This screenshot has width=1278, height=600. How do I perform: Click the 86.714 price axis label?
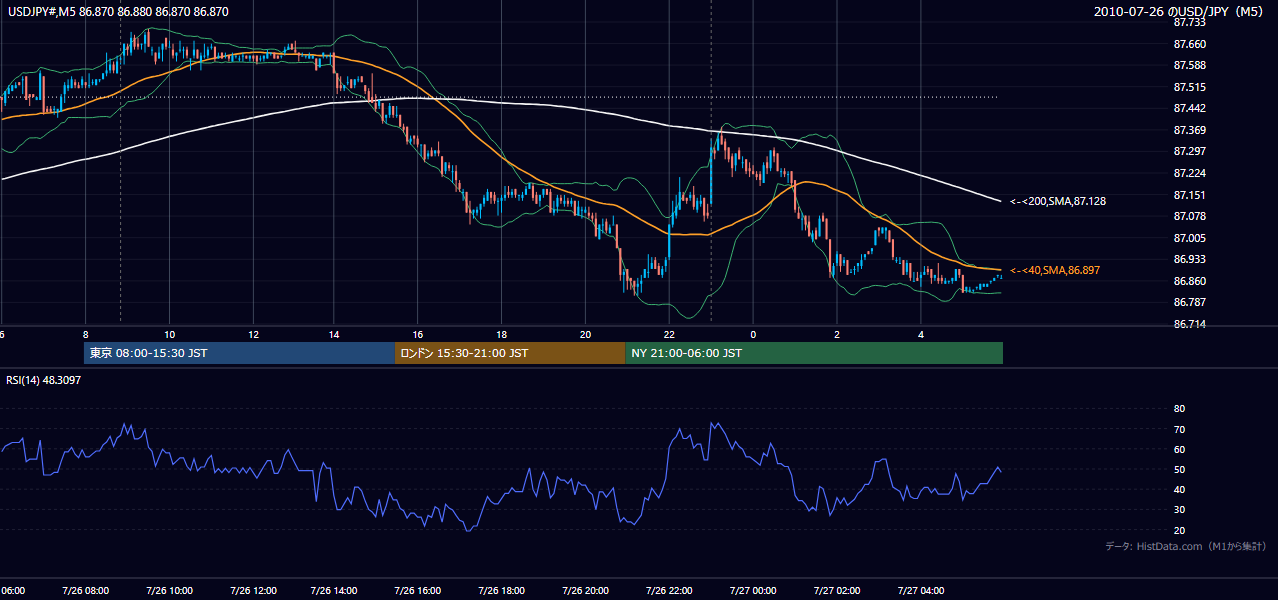tap(1189, 324)
